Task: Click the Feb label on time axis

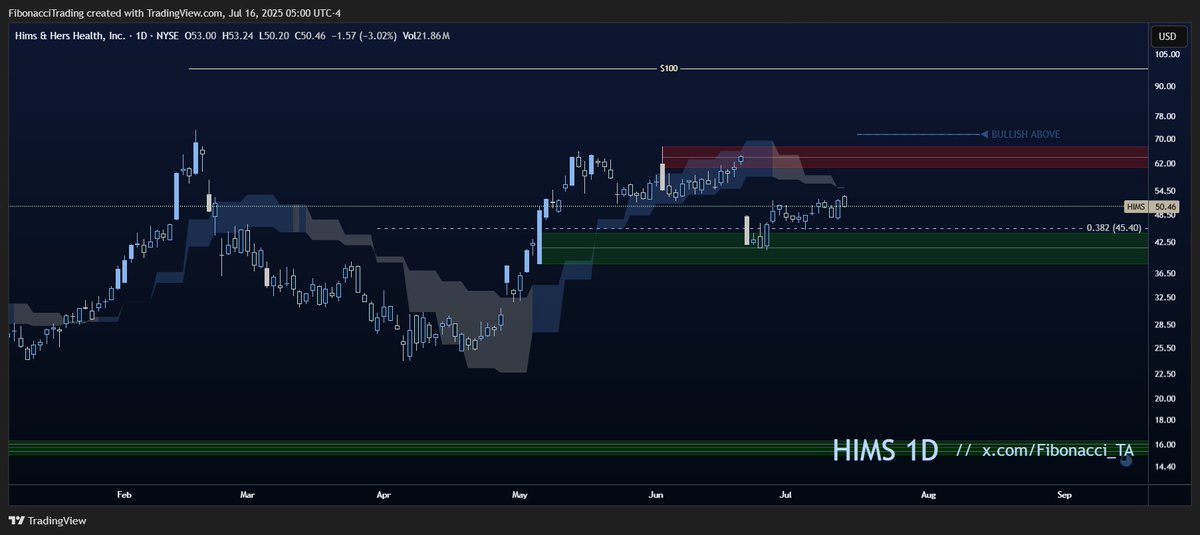Action: (124, 495)
